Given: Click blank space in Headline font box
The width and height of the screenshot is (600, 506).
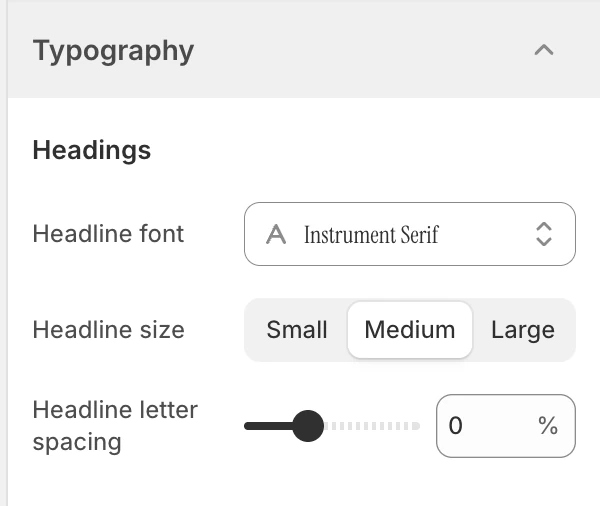Looking at the screenshot, I should click(x=486, y=234).
